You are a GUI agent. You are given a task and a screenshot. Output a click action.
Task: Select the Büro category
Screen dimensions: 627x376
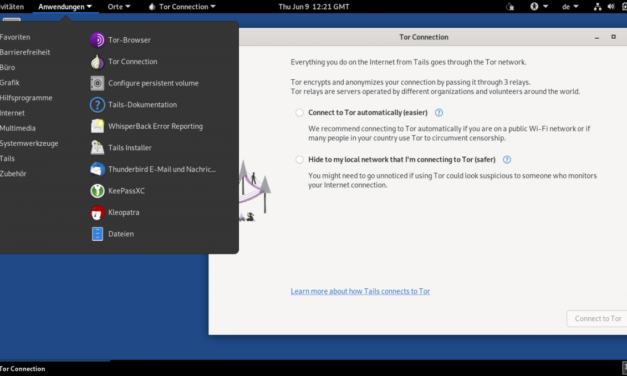pyautogui.click(x=8, y=68)
